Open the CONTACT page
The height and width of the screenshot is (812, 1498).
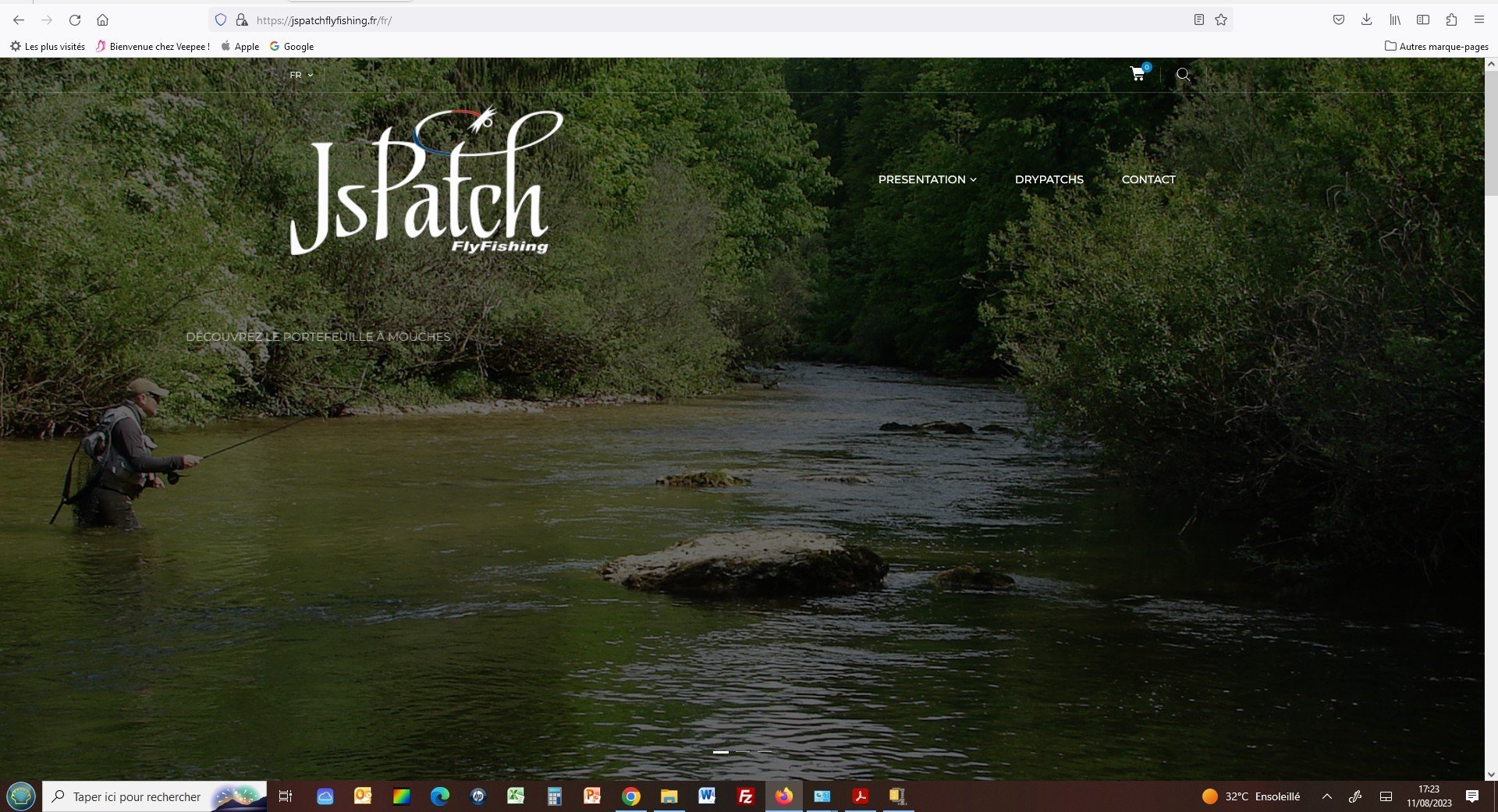pos(1148,179)
